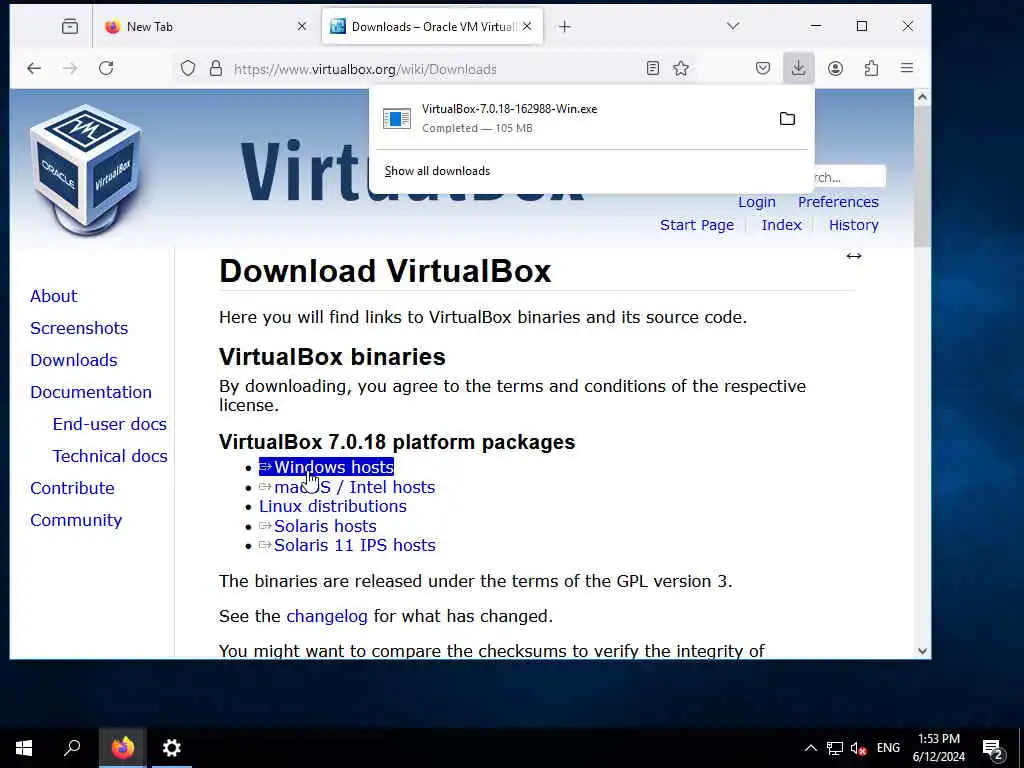Open the Login link
This screenshot has width=1024, height=768.
757,202
